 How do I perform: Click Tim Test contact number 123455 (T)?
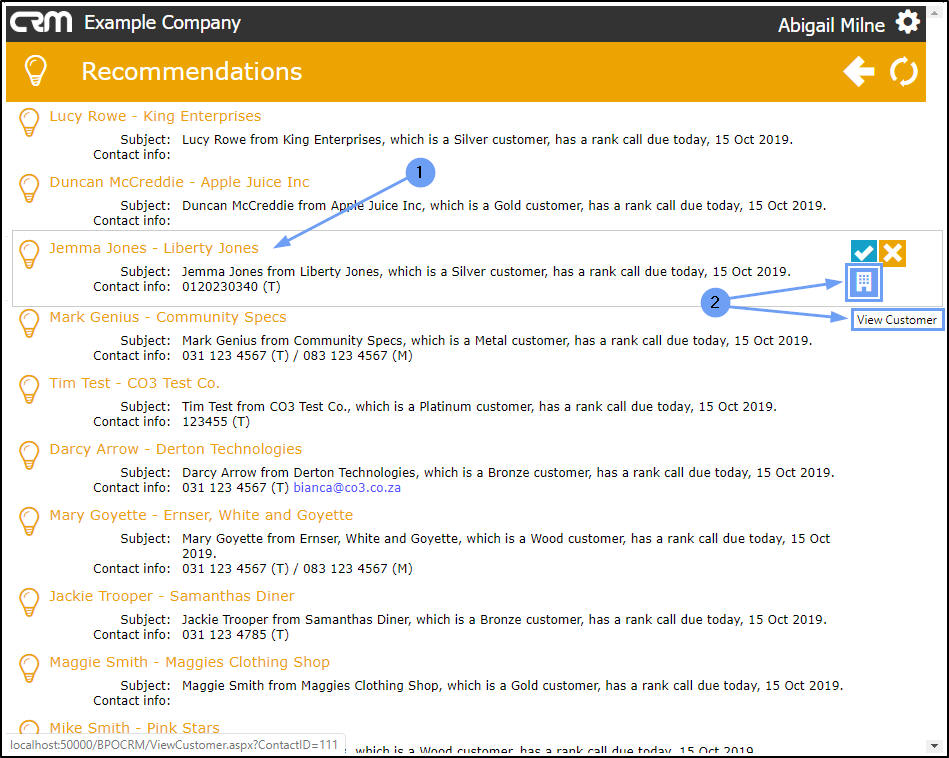216,421
